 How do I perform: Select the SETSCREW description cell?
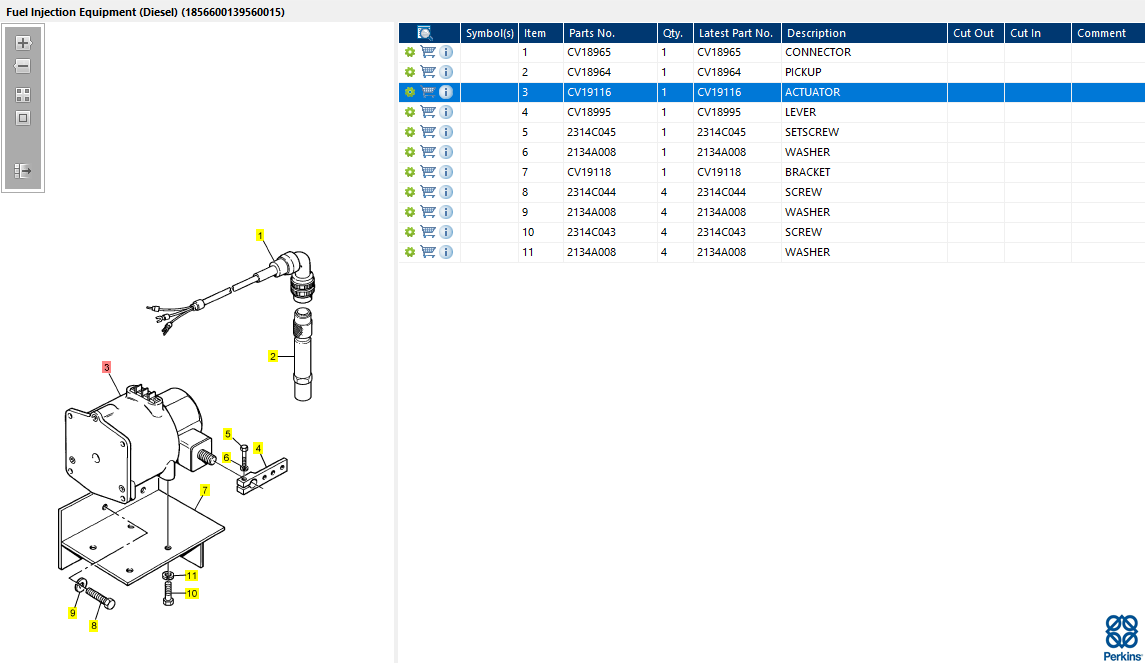pyautogui.click(x=864, y=132)
